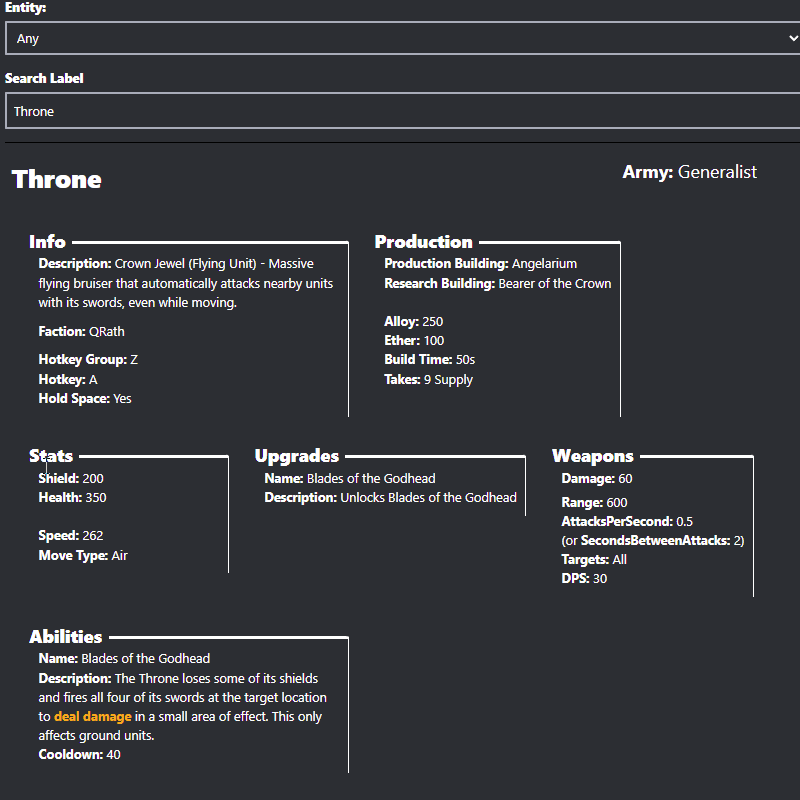Select the Army: Generalist label
Viewport: 800px width, 800px height.
pyautogui.click(x=689, y=172)
